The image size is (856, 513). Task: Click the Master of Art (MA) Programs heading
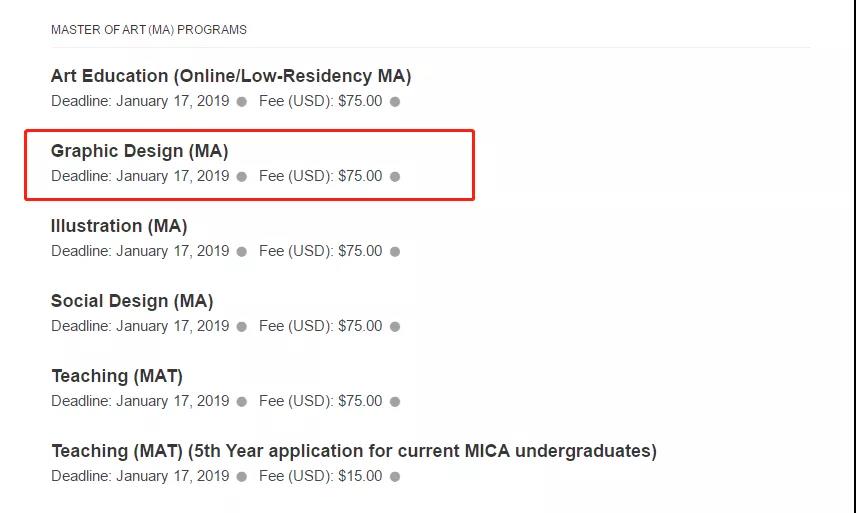(x=148, y=29)
